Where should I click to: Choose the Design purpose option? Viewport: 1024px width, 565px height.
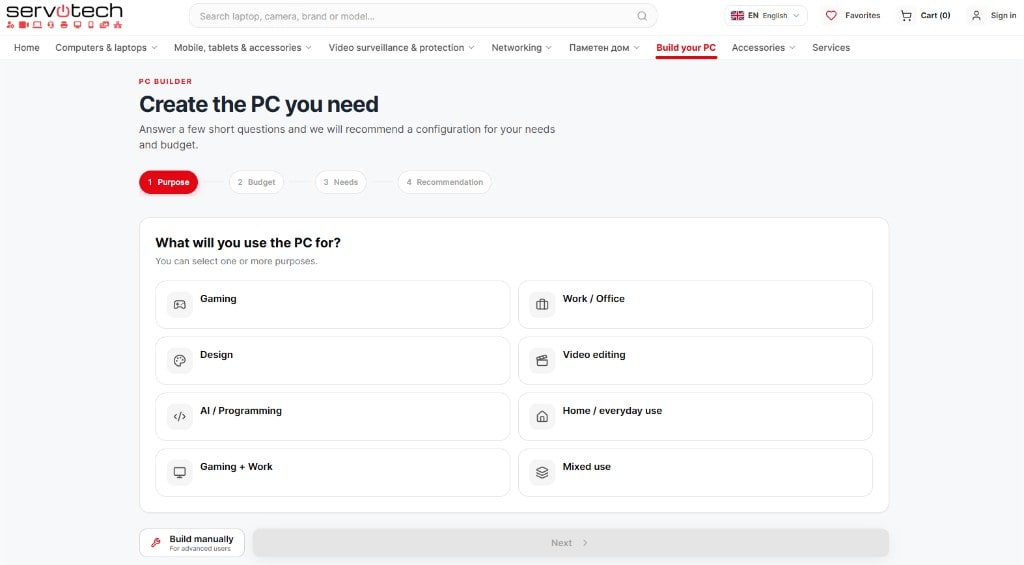(x=332, y=361)
